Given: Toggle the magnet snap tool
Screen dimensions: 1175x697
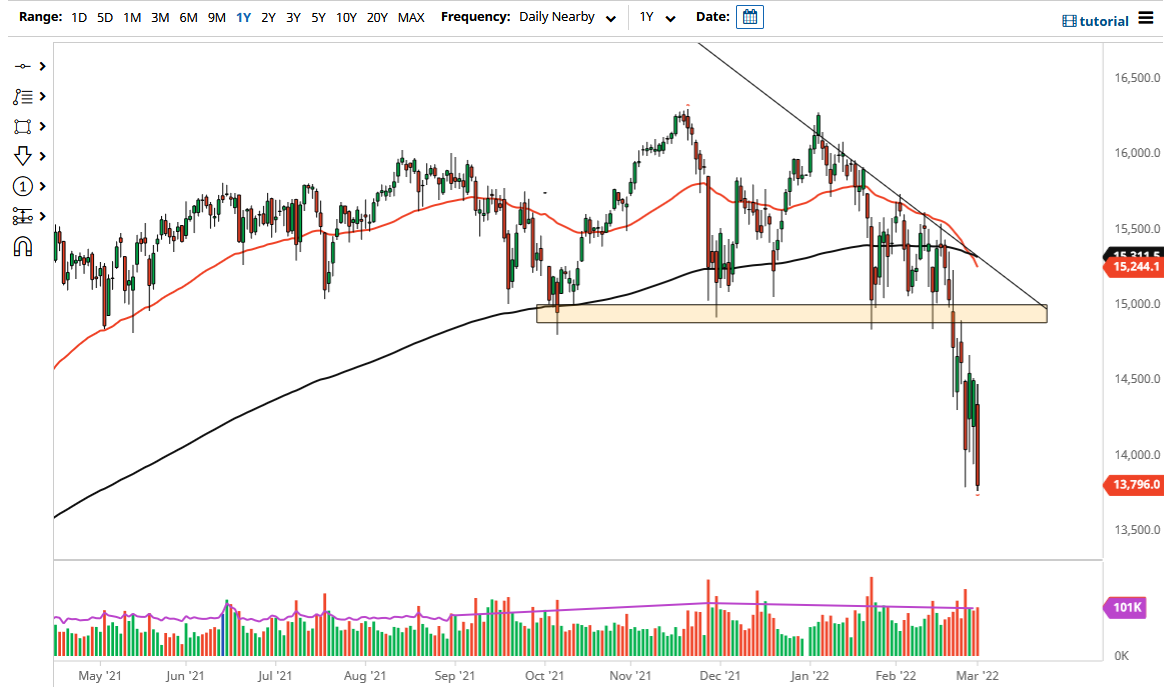Looking at the screenshot, I should pyautogui.click(x=22, y=246).
